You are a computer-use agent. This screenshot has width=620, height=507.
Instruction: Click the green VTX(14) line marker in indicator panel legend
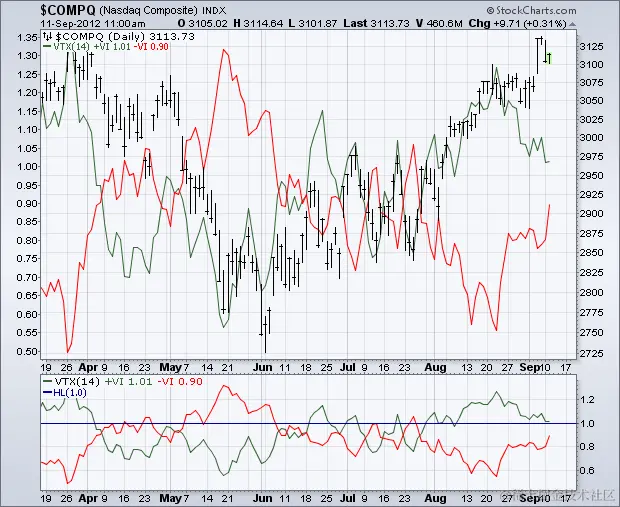coord(47,382)
